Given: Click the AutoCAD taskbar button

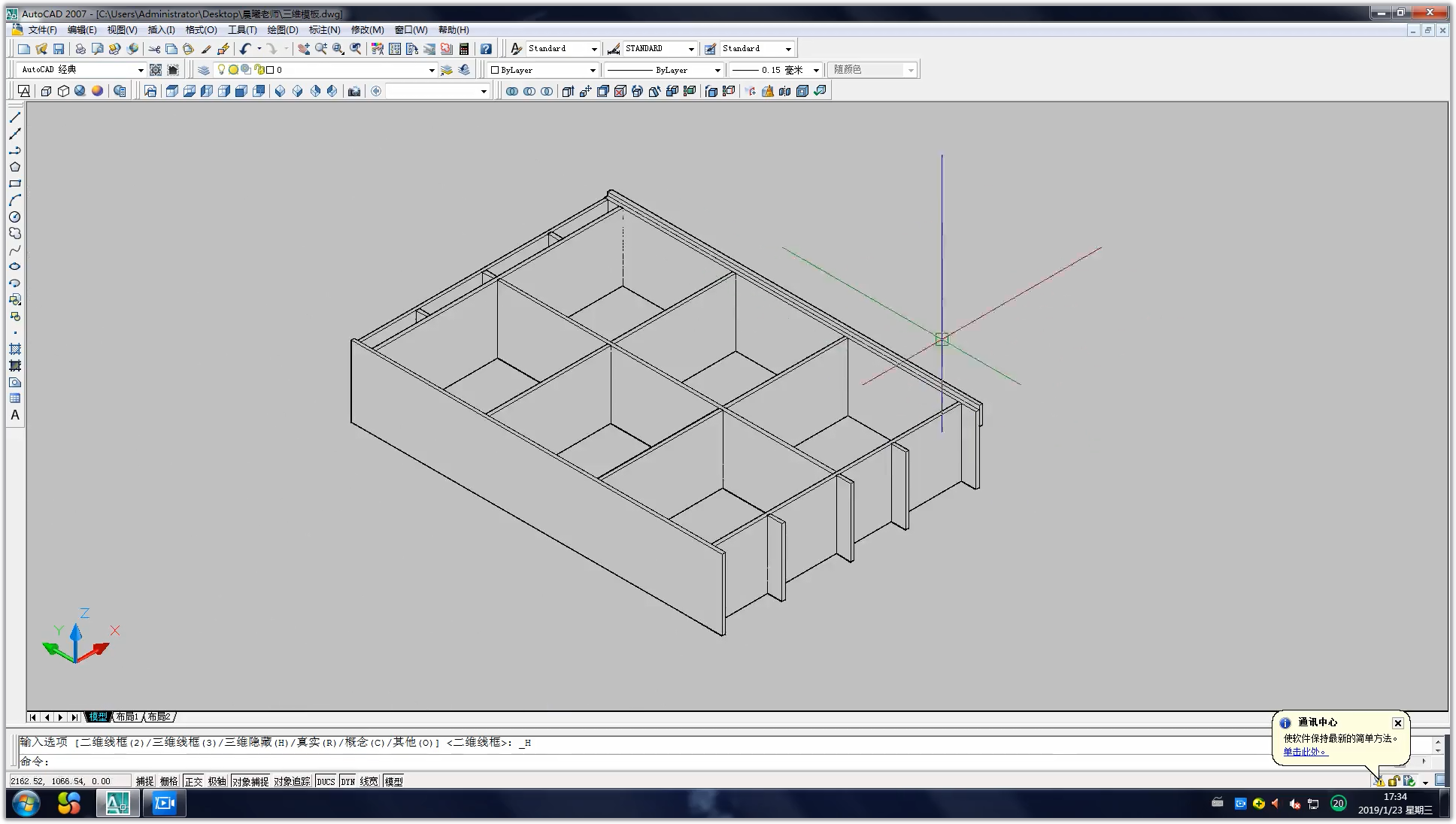Looking at the screenshot, I should click(x=117, y=804).
